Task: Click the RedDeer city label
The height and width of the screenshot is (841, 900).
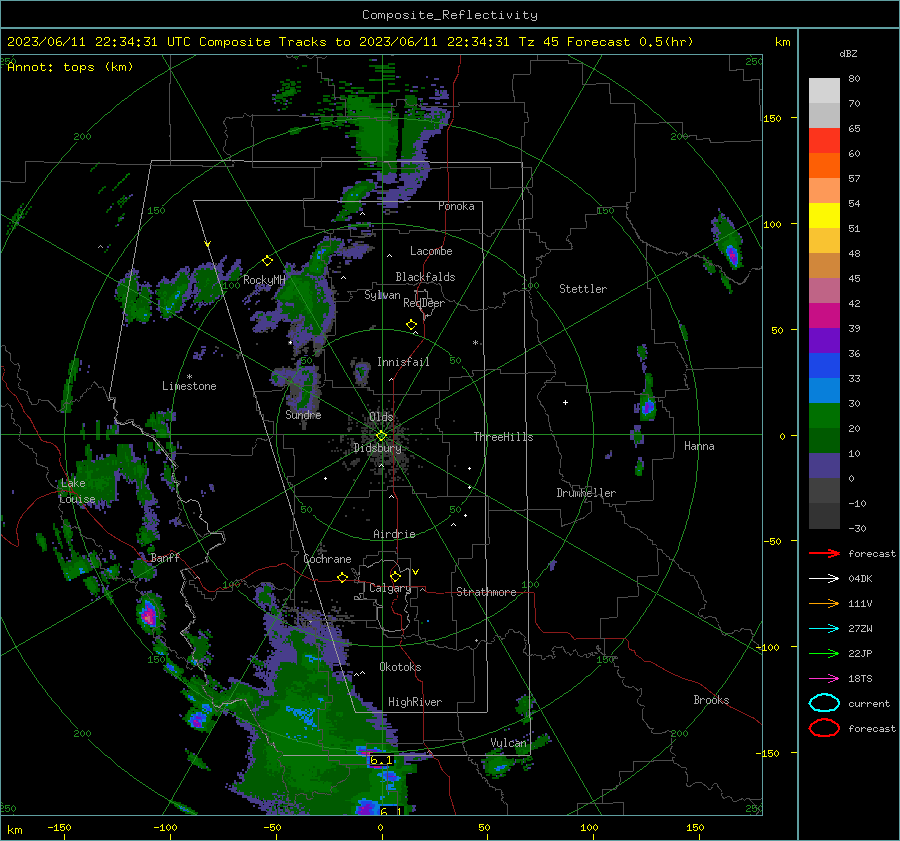Action: pyautogui.click(x=424, y=303)
